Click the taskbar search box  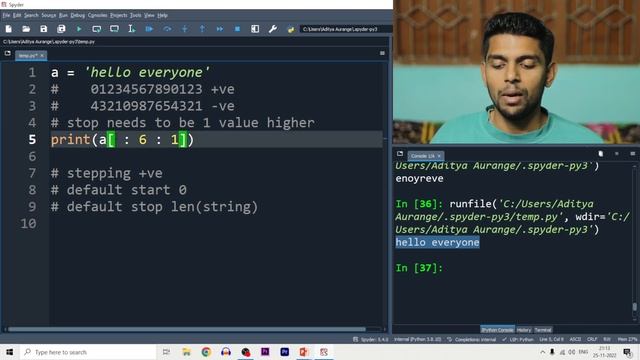click(87, 352)
